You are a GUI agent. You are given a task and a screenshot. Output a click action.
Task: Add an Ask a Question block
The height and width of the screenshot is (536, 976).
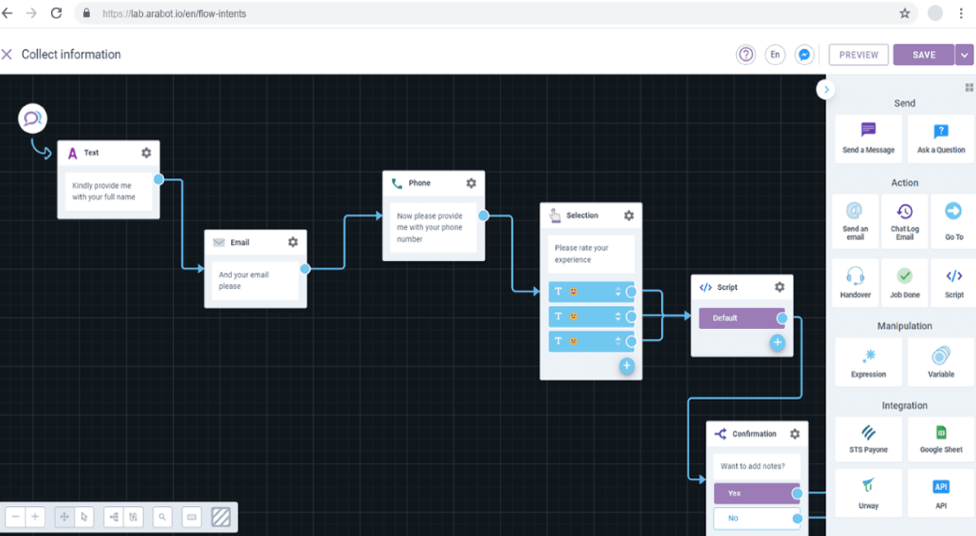point(941,138)
